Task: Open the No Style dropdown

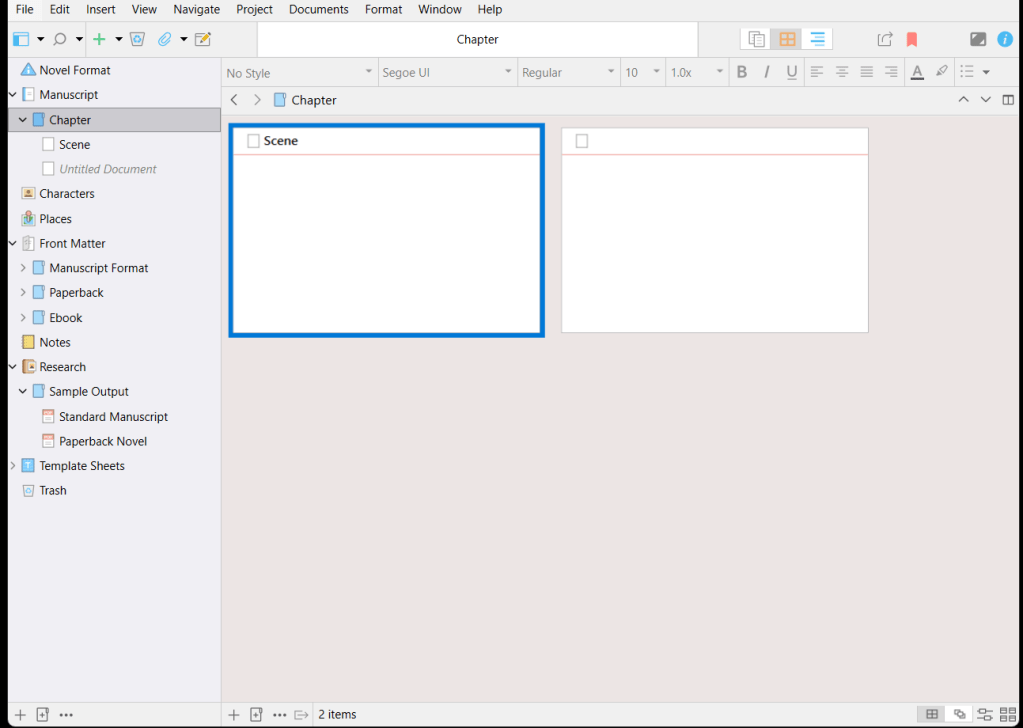Action: coord(299,72)
